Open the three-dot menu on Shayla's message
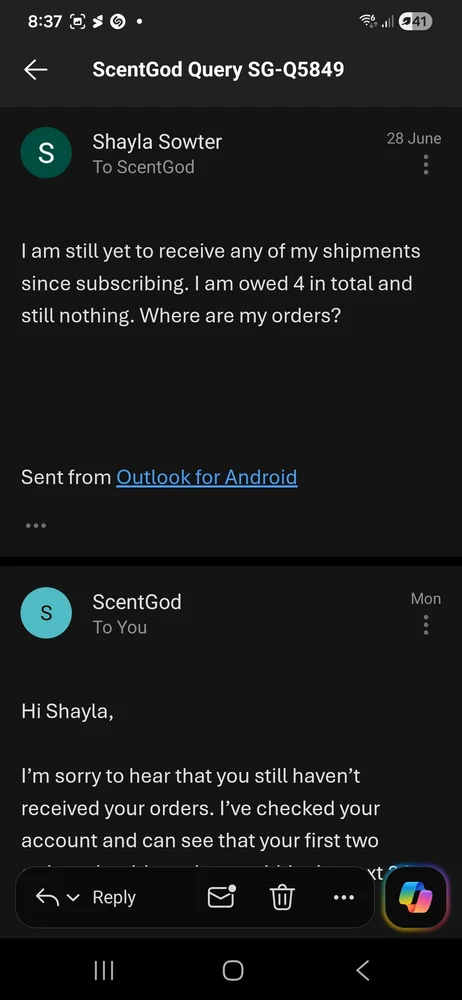 tap(426, 165)
